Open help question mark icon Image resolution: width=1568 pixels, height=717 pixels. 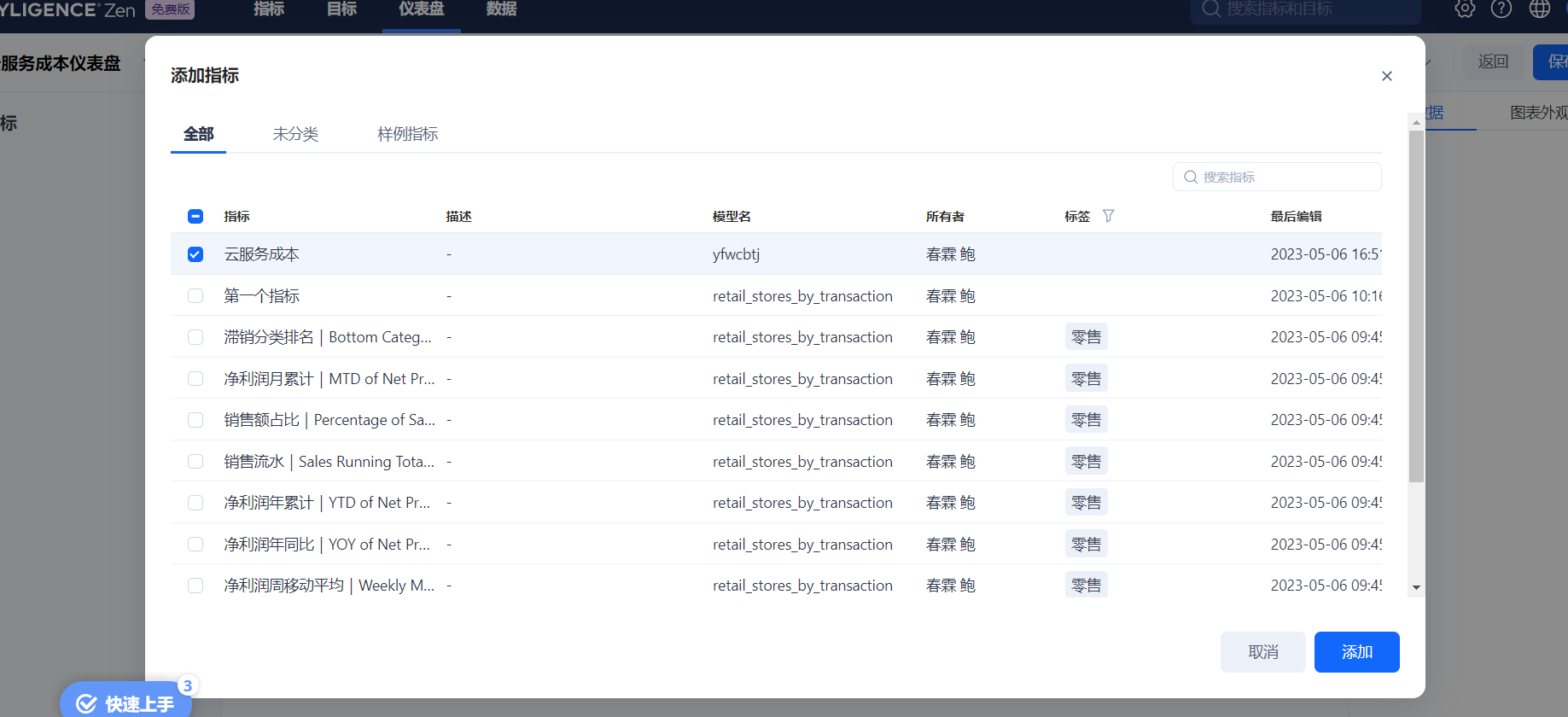coord(1501,9)
